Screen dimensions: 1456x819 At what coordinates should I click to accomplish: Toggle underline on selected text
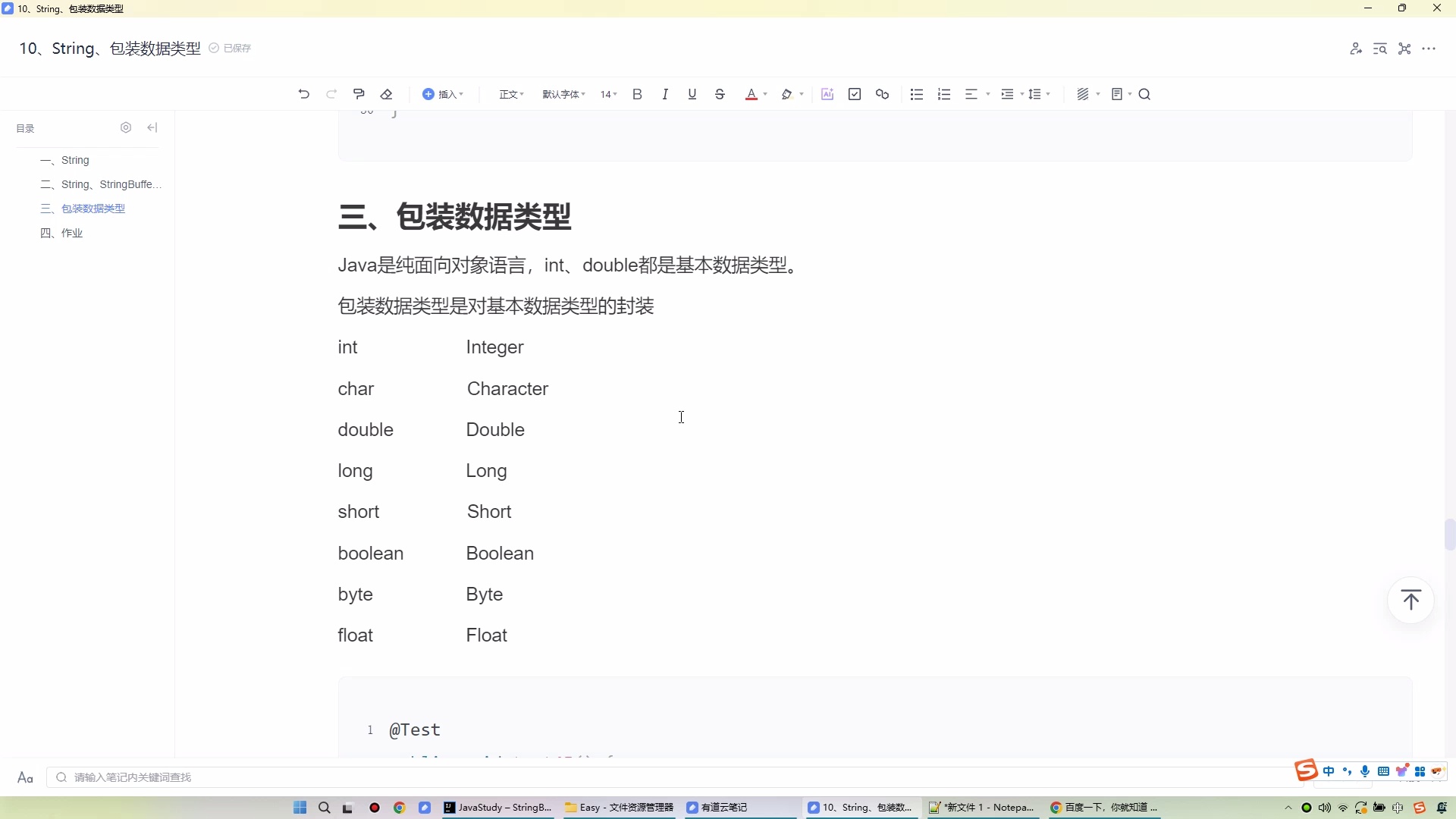(692, 93)
